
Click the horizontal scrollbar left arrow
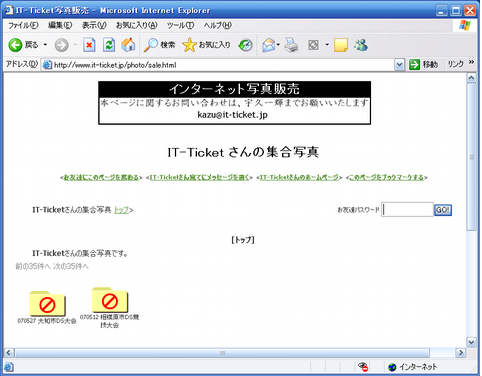click(9, 353)
